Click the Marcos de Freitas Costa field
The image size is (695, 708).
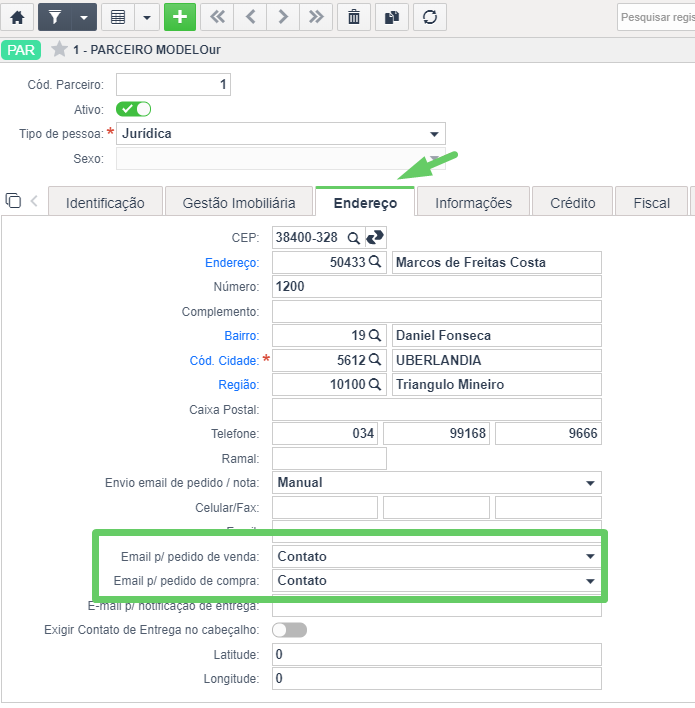click(x=497, y=262)
